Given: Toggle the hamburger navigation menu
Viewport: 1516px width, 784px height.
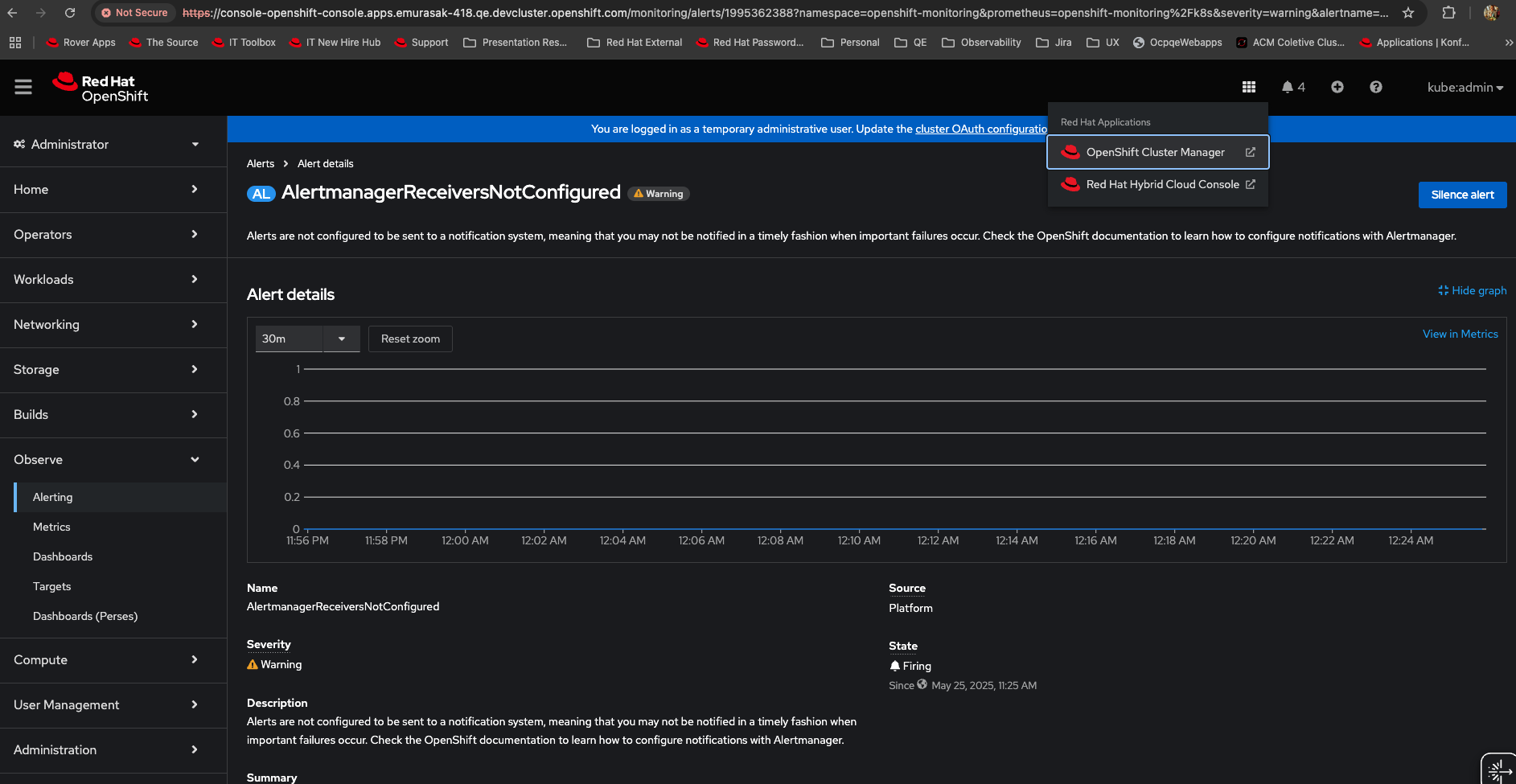Looking at the screenshot, I should [23, 87].
